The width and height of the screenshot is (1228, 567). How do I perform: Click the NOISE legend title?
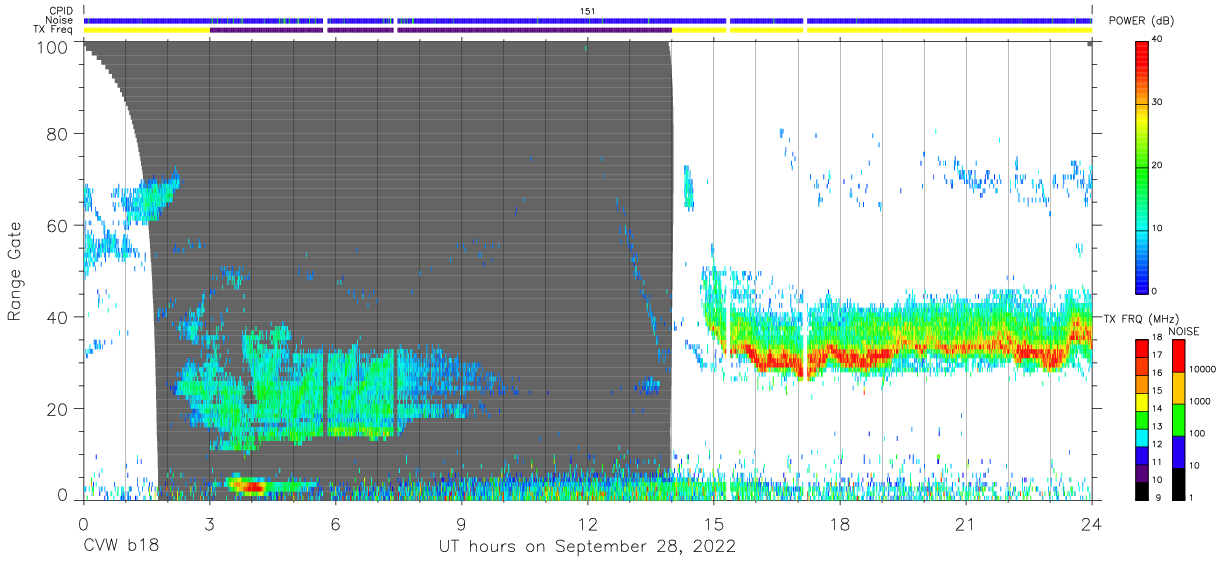(x=1185, y=331)
